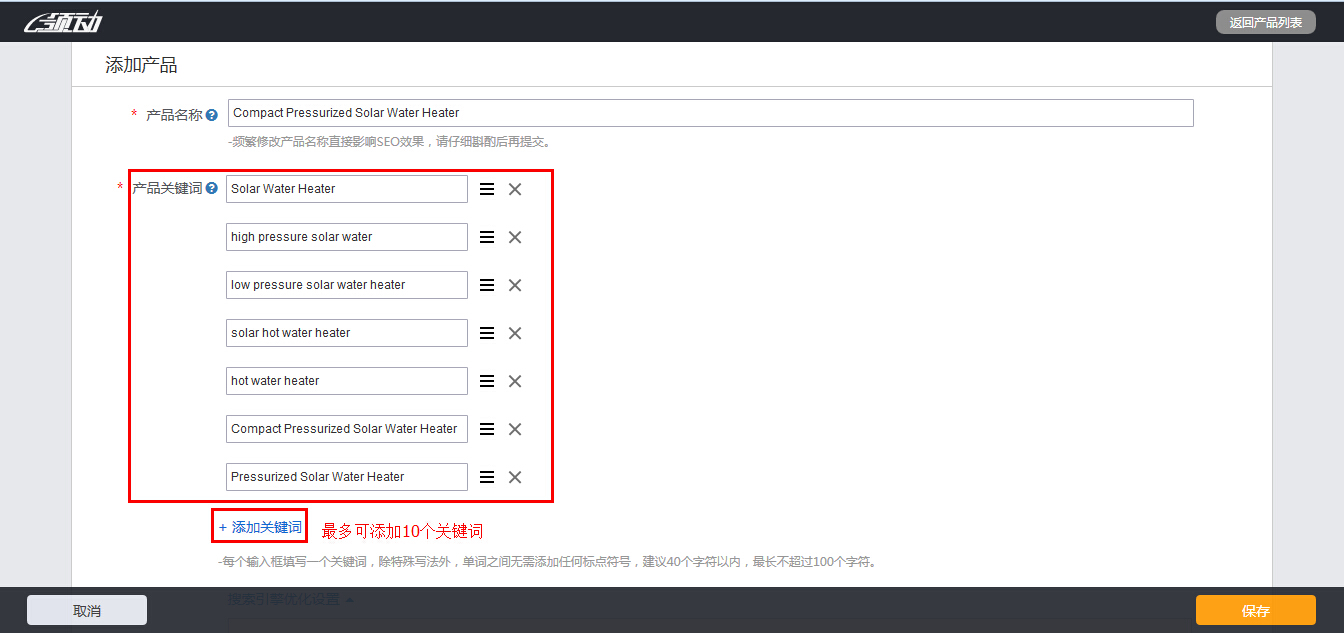Focus the 产品名称 input field

710,113
